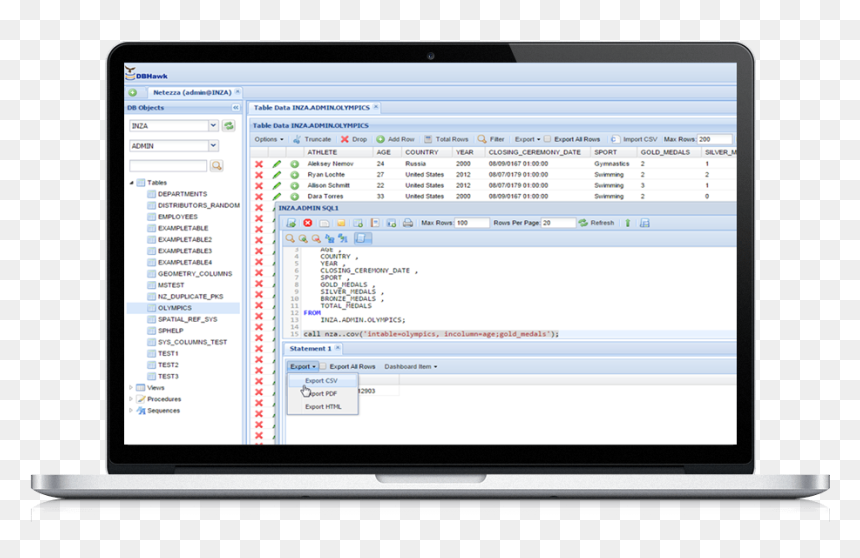860x558 pixels.
Task: Edit the Aleksey Nemov row with pencil
Action: pyautogui.click(x=277, y=164)
